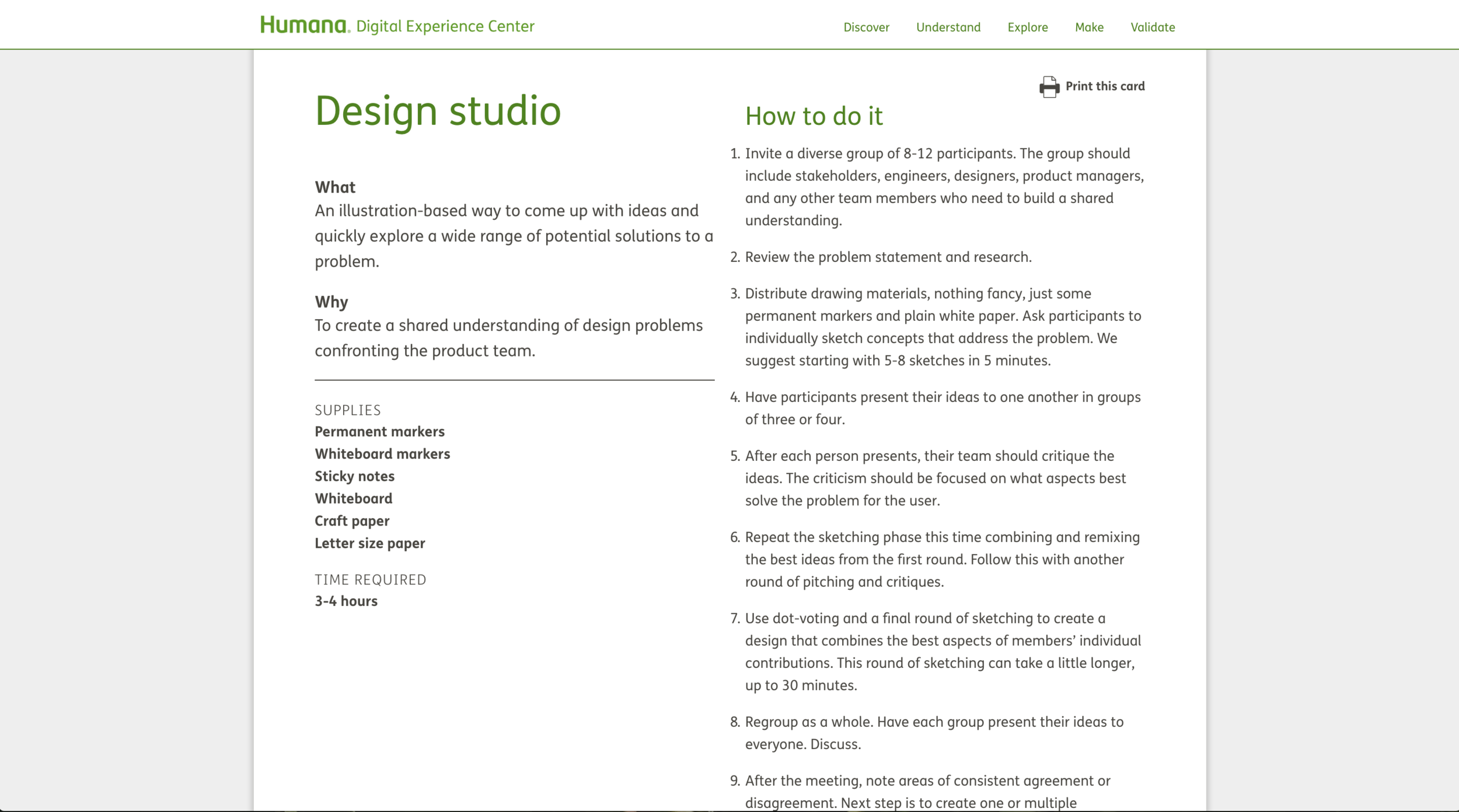The width and height of the screenshot is (1459, 812).
Task: Click the illustration-based description paragraph
Action: 514,236
